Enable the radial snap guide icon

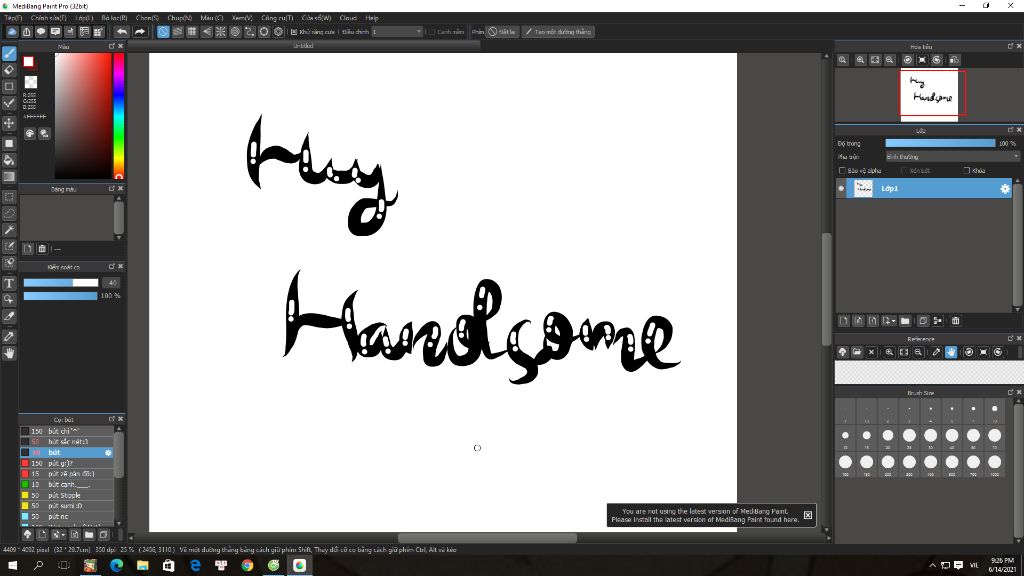pos(221,31)
